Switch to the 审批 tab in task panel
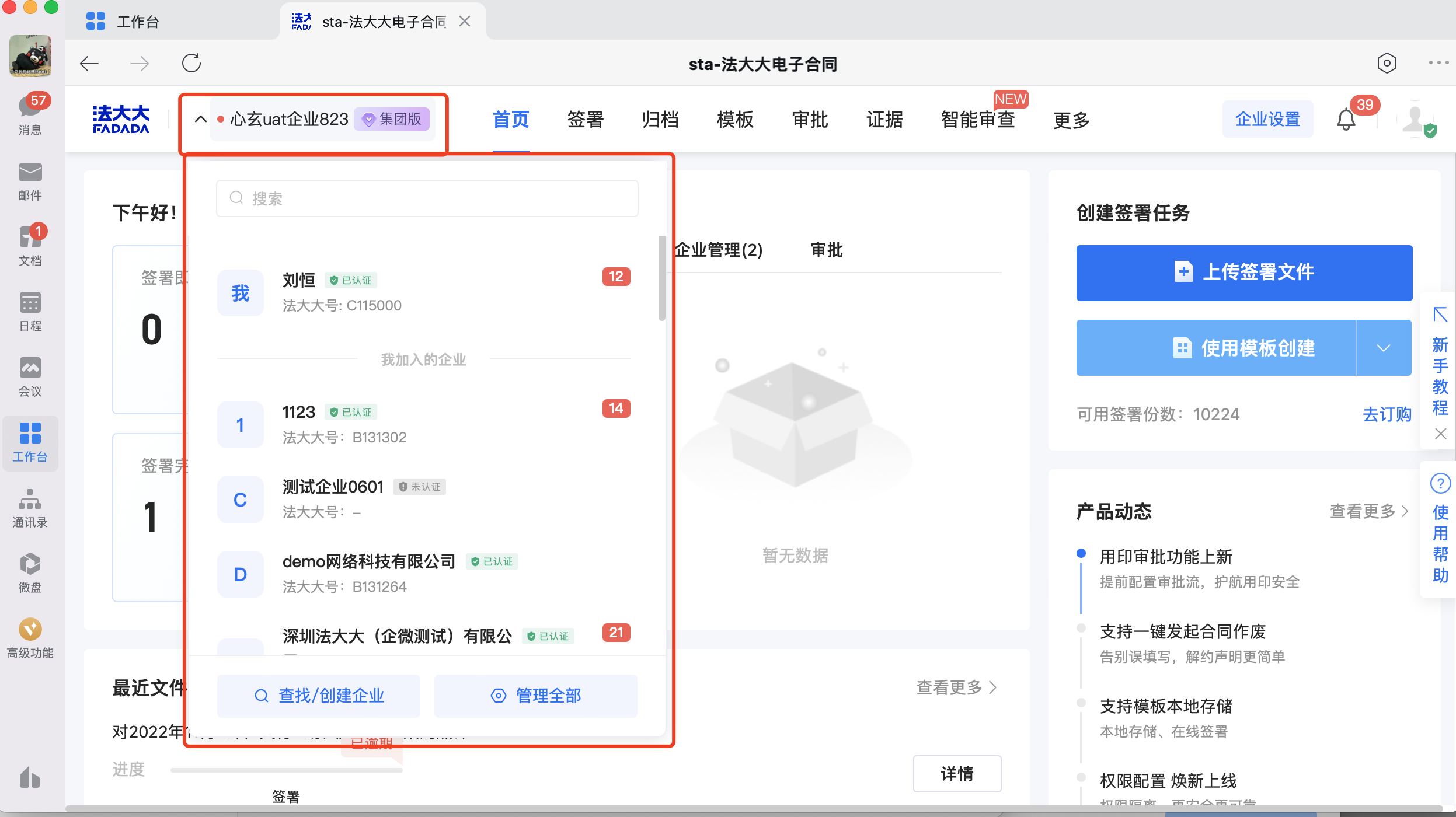Viewport: 1456px width, 817px height. (827, 250)
